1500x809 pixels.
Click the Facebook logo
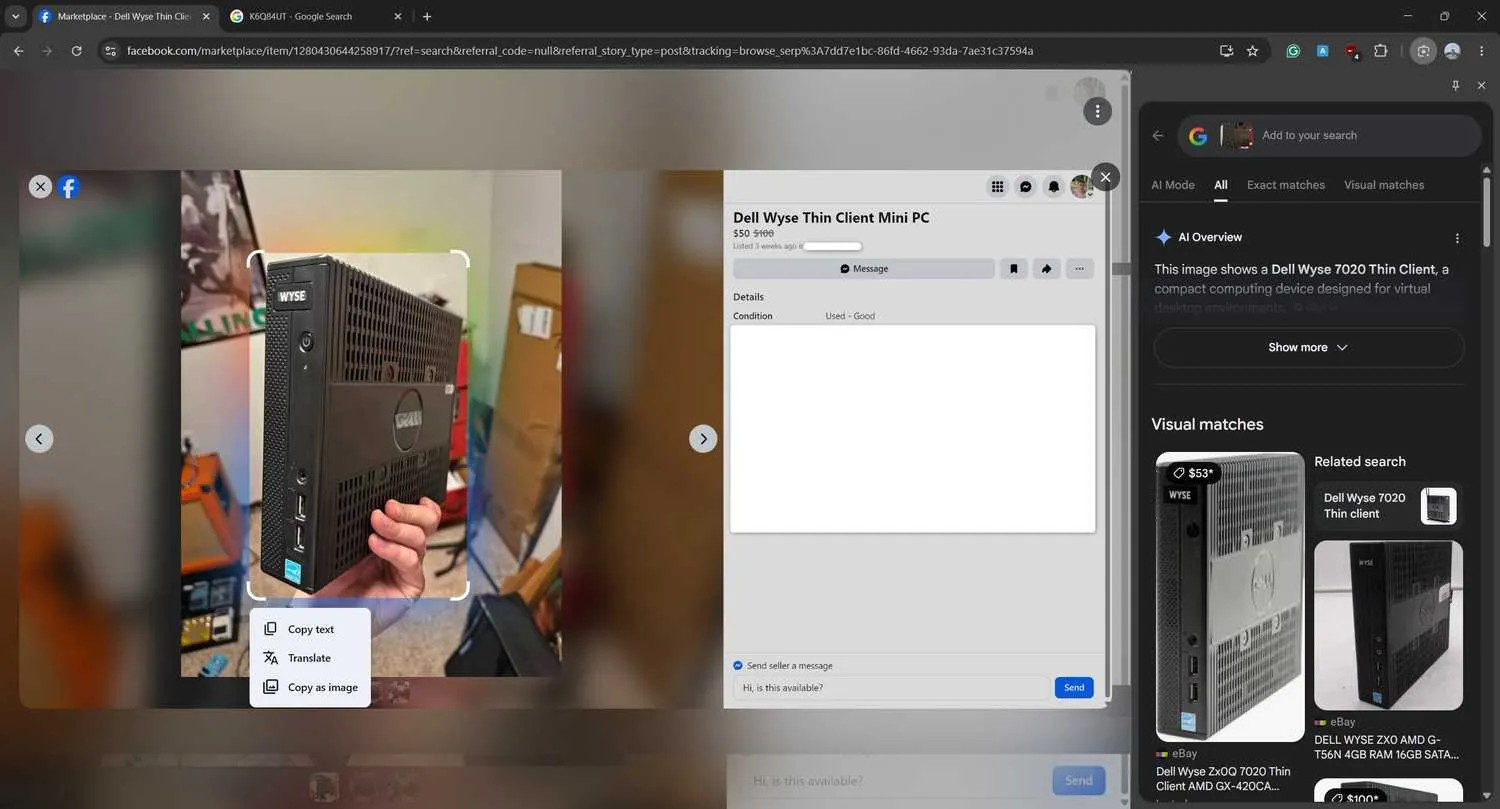point(68,186)
